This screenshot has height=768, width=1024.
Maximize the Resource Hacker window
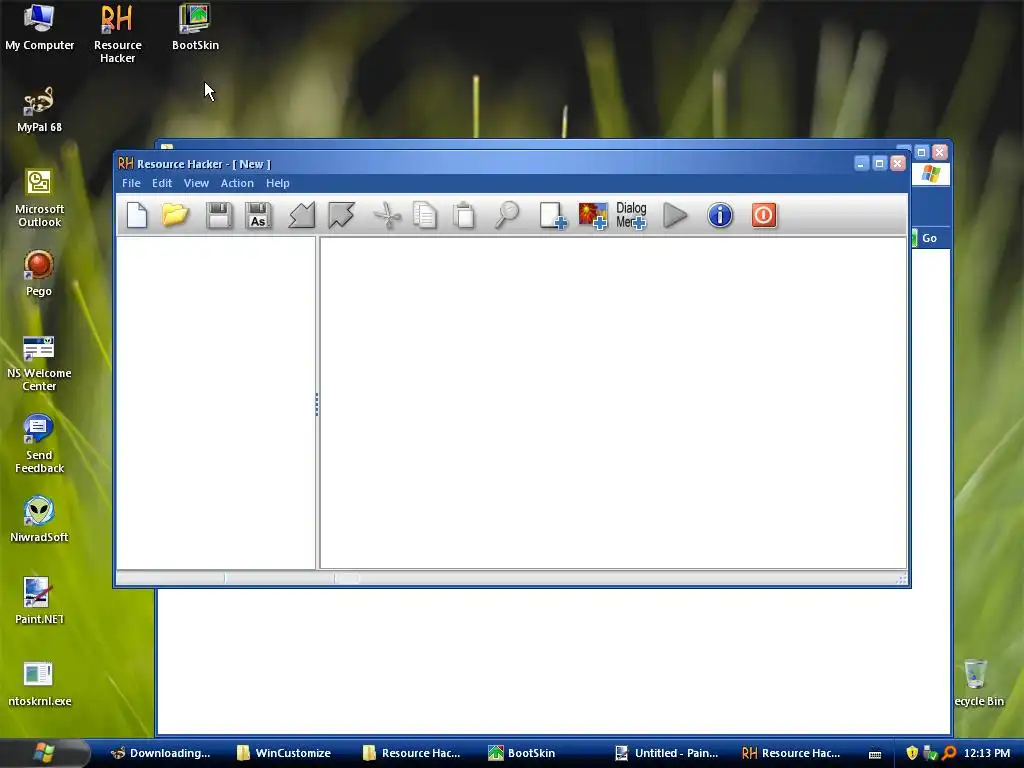coord(880,163)
